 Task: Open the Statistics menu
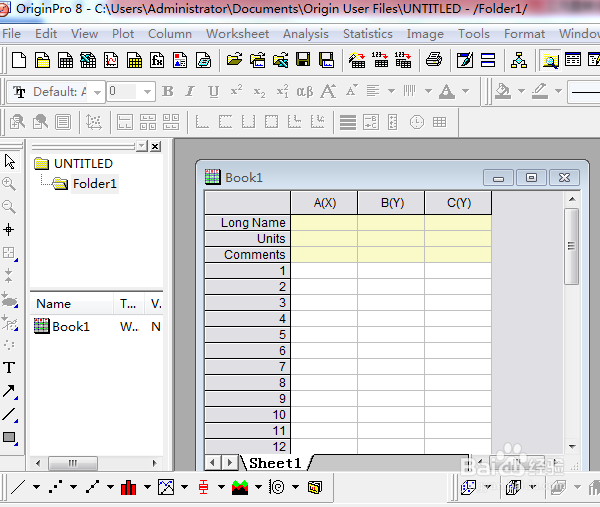(x=368, y=34)
